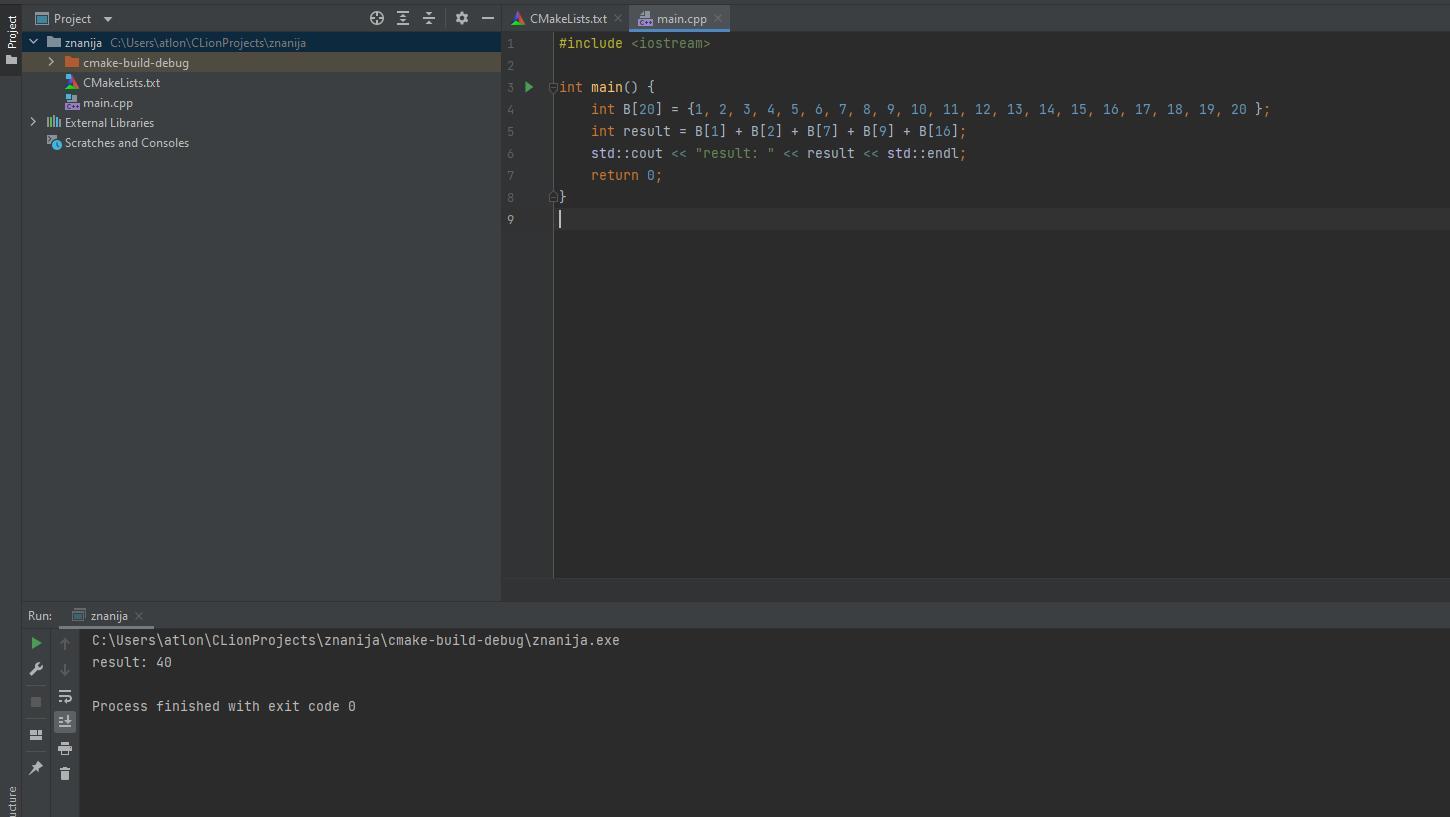Rerun program with green play in Run panel
Screen dimensions: 1450x817
pos(36,643)
